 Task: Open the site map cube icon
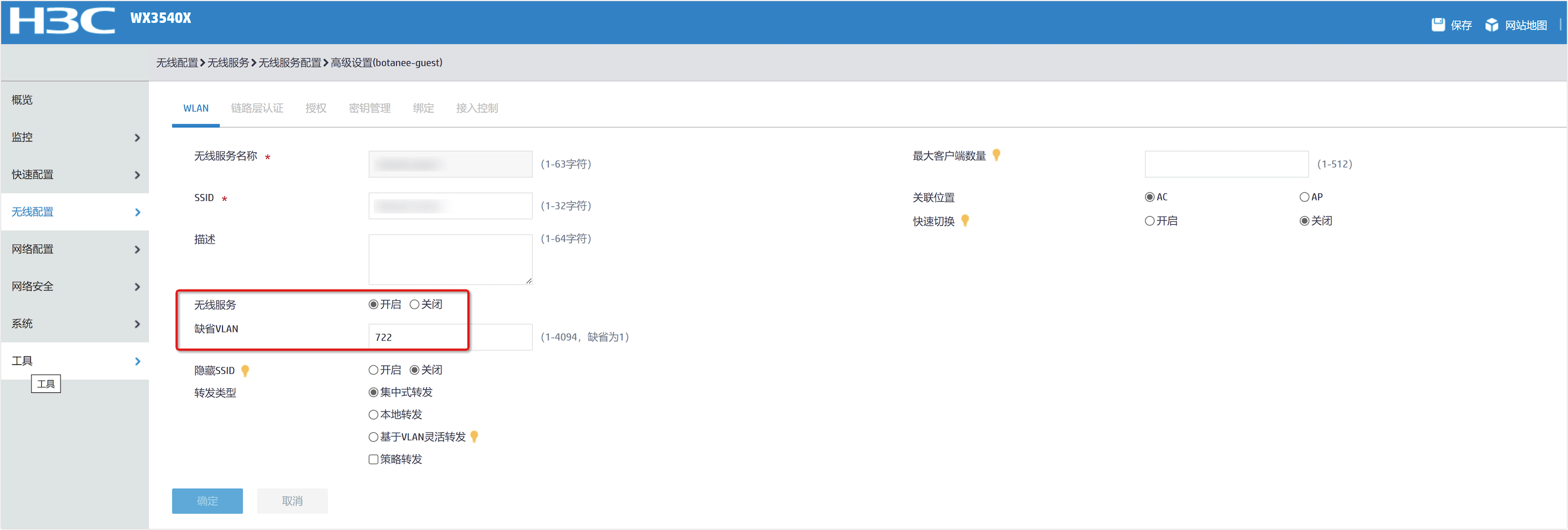tap(1491, 25)
